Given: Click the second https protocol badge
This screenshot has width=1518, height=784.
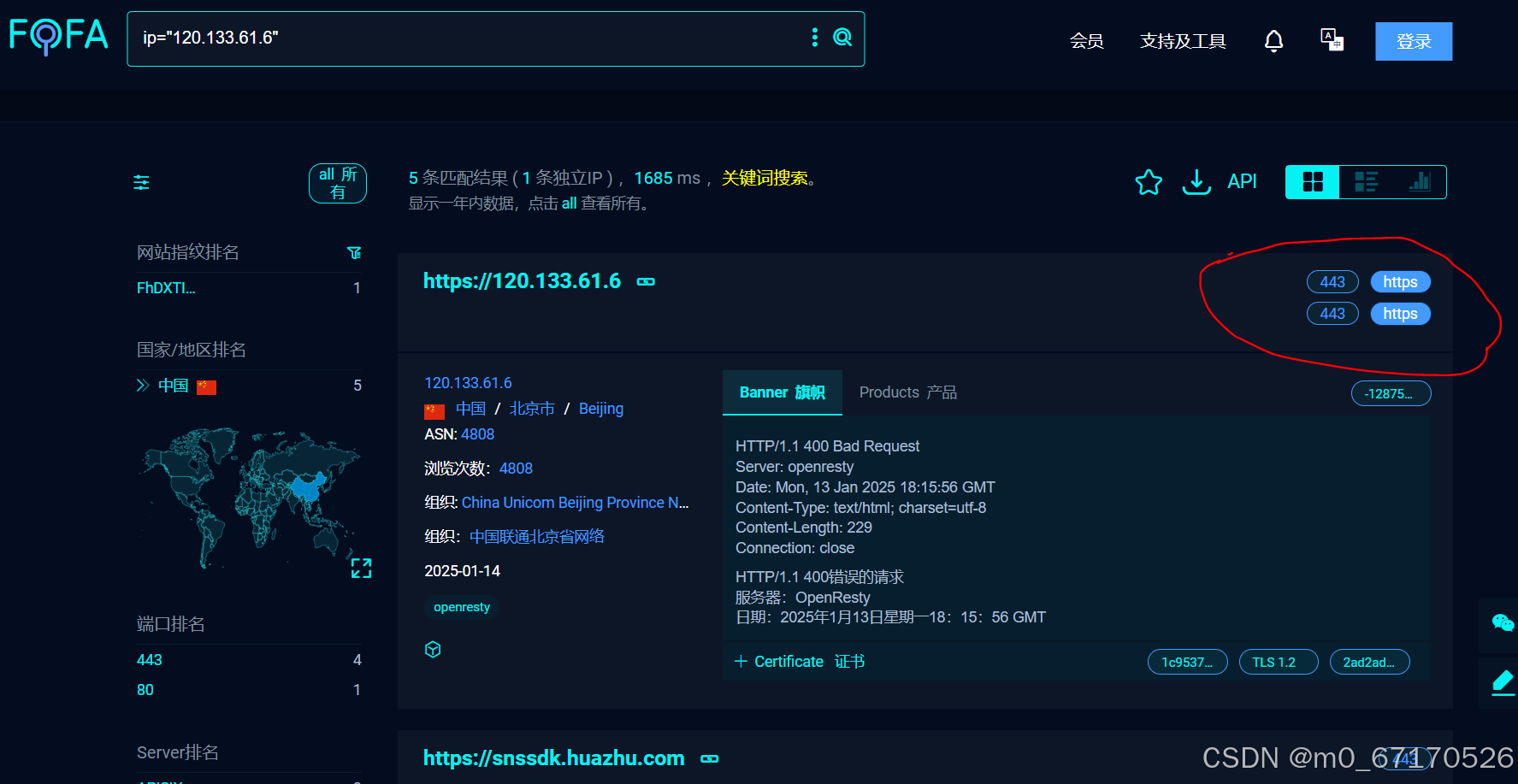Looking at the screenshot, I should (x=1400, y=314).
